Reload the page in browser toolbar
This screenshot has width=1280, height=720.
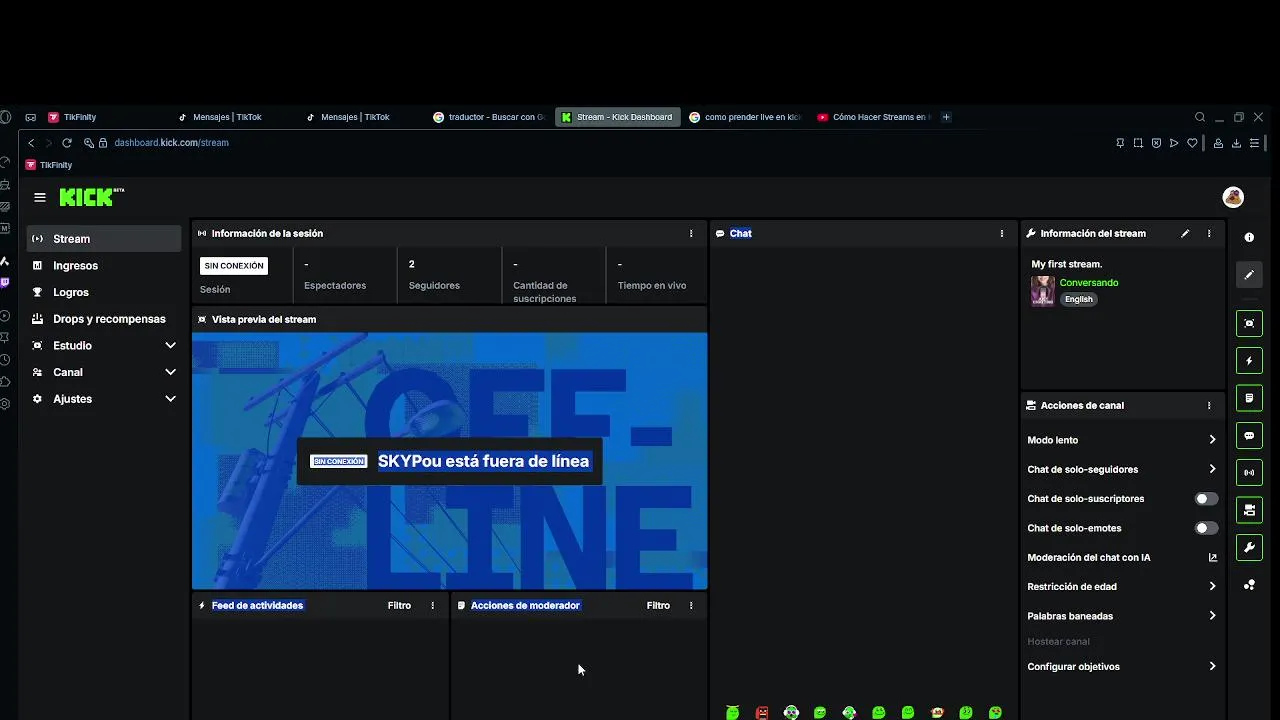67,143
